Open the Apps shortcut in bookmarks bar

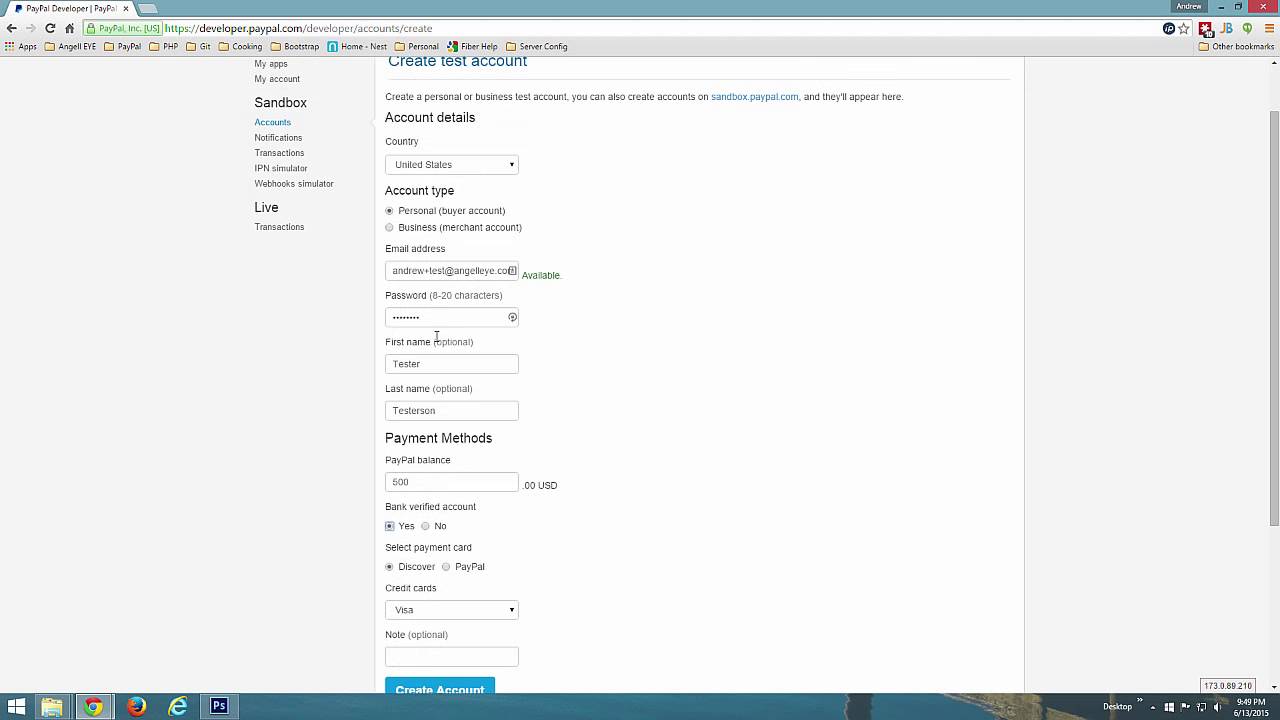click(21, 46)
